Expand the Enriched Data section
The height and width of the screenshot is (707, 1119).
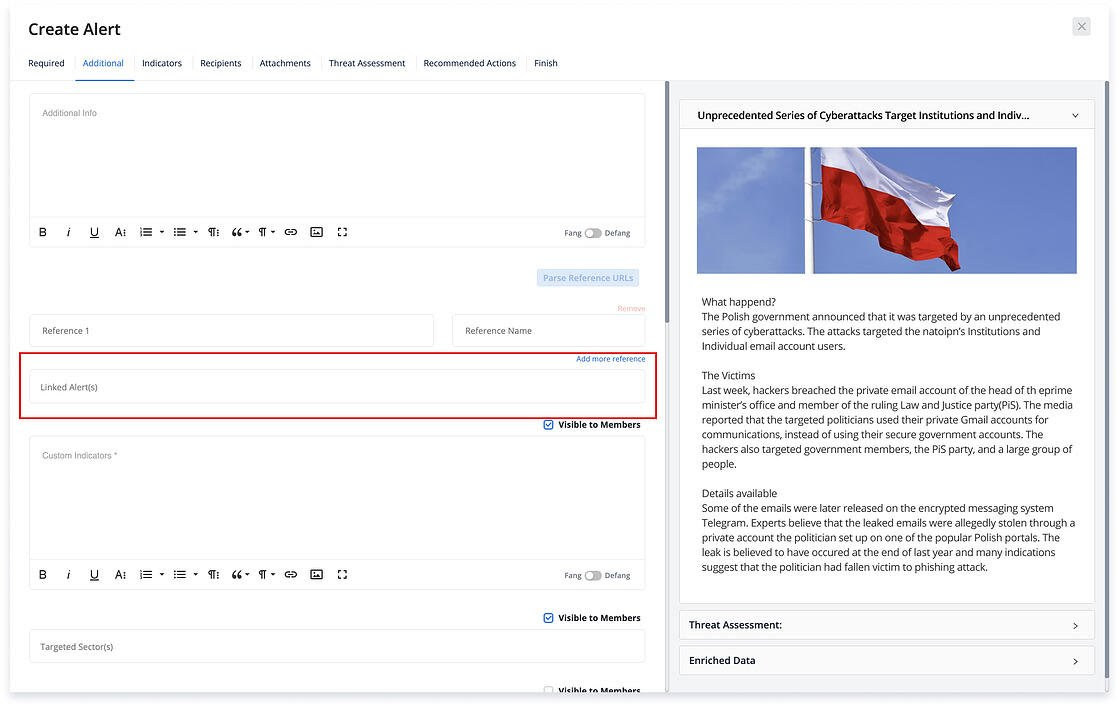coord(886,661)
